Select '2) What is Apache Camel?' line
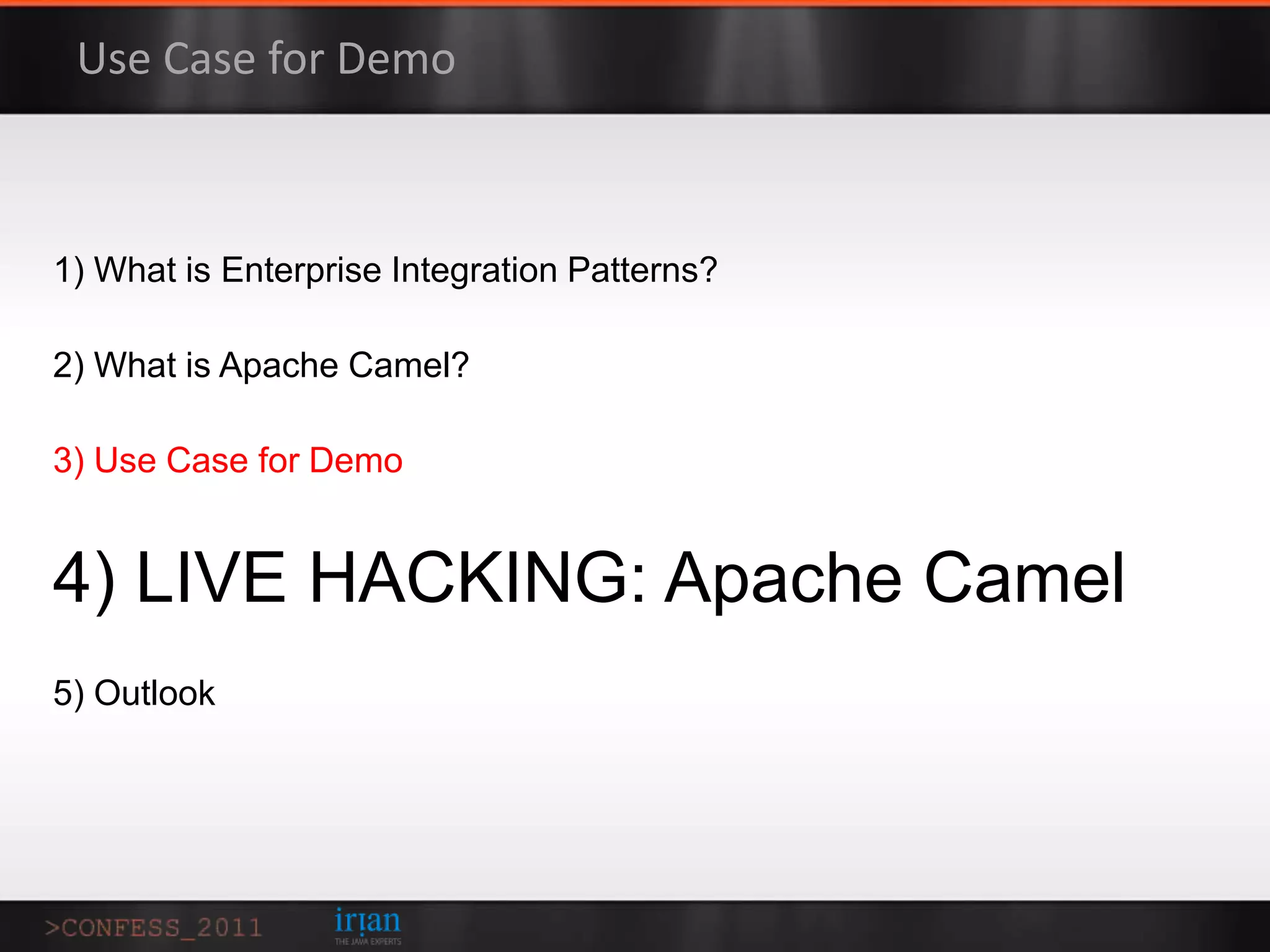 (261, 365)
